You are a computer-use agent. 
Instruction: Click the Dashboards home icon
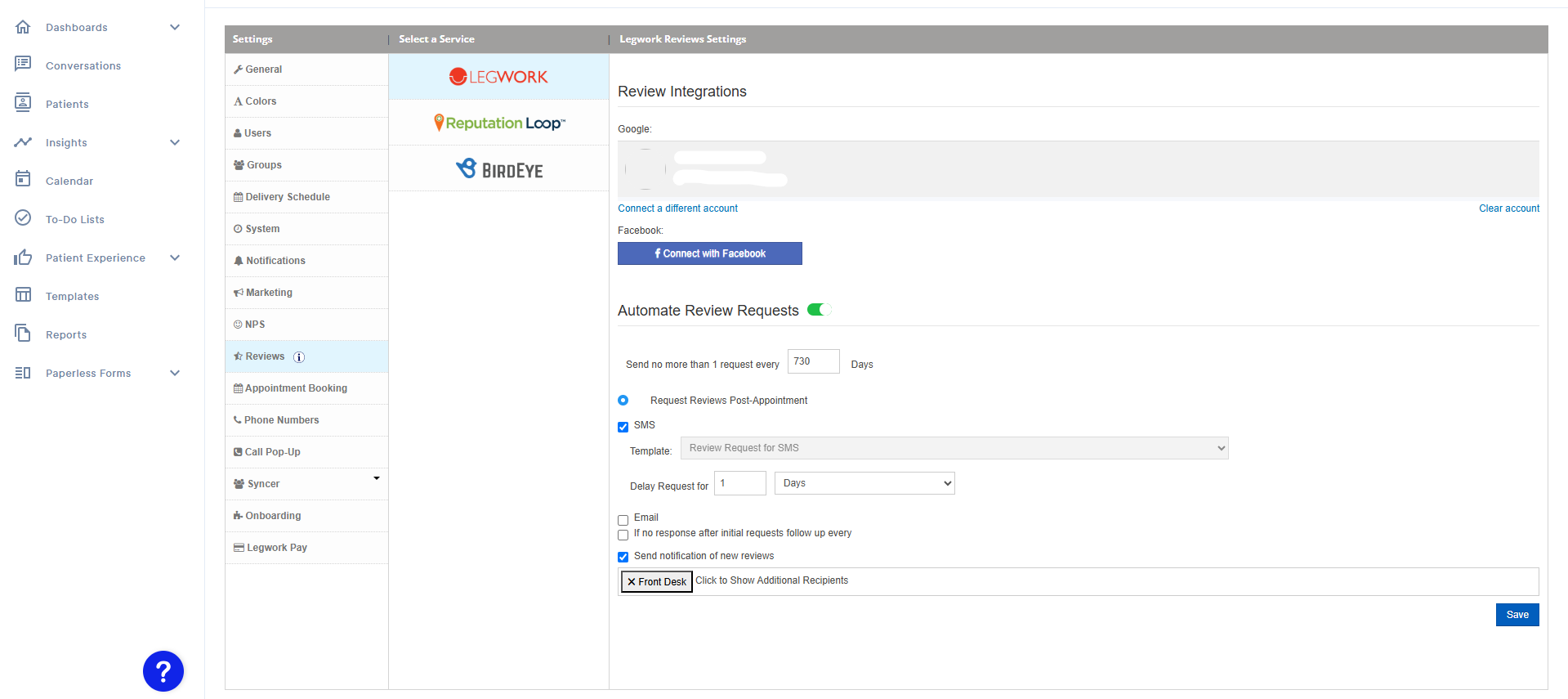pyautogui.click(x=23, y=27)
